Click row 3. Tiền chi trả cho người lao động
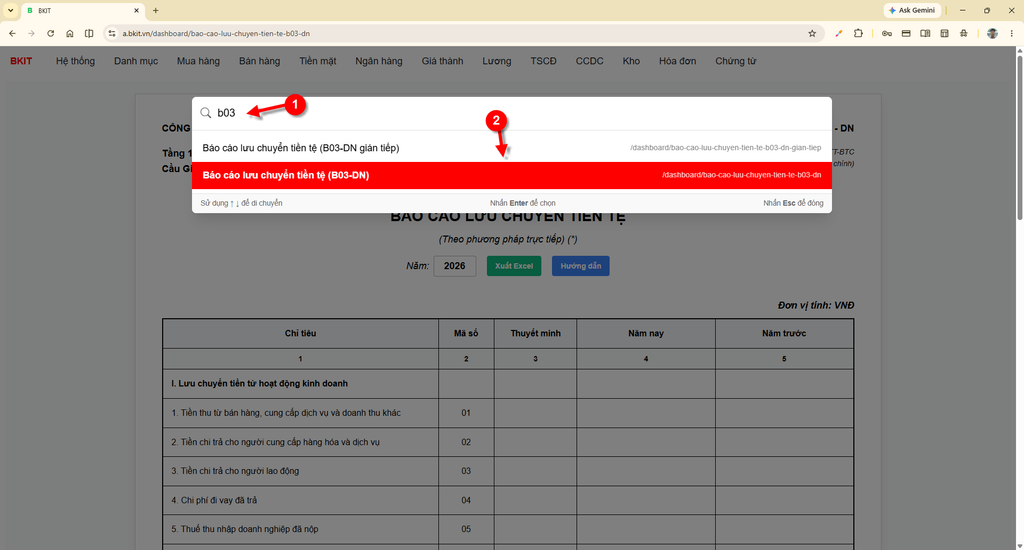 point(508,471)
